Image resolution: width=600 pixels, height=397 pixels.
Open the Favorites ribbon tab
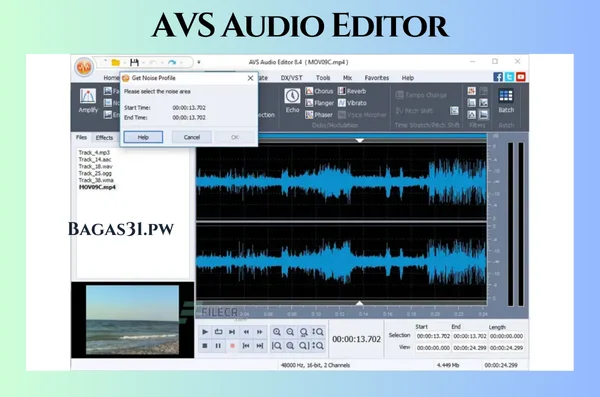tap(377, 78)
